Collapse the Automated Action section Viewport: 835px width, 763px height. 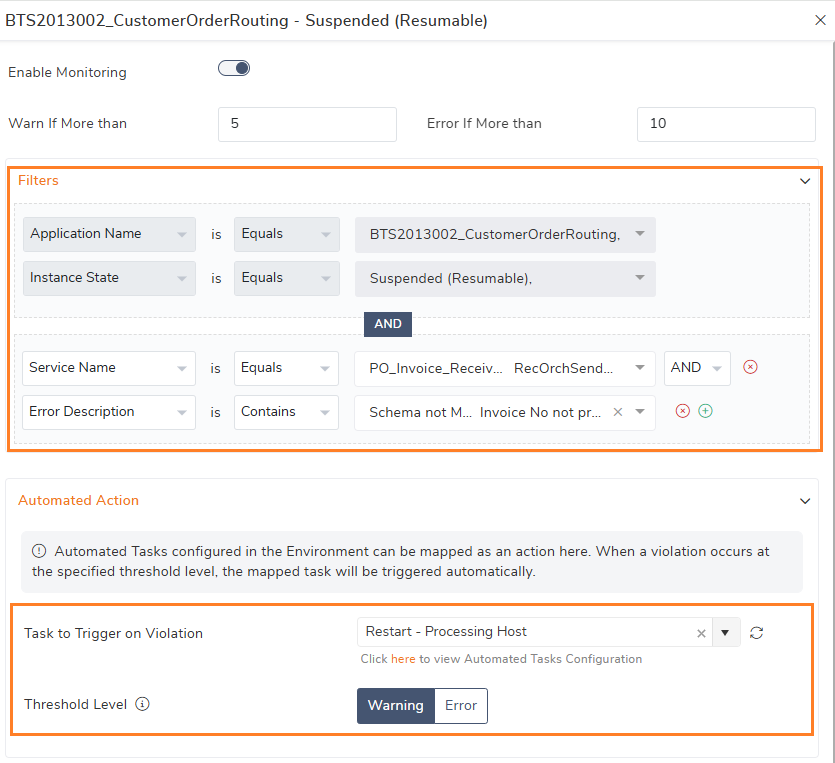[x=805, y=501]
